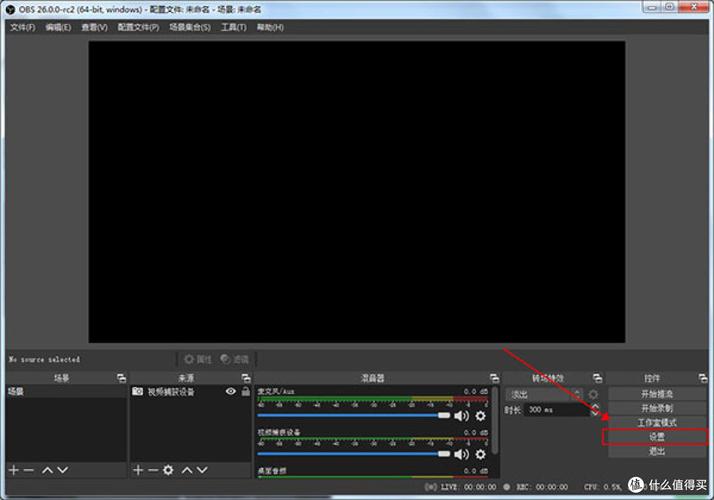Open the 工具(T) menu

pyautogui.click(x=234, y=27)
